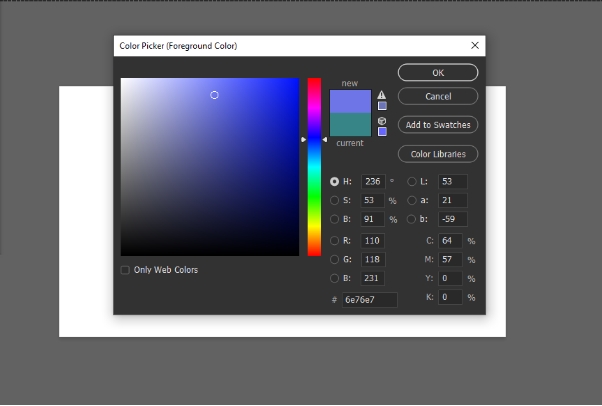Screen dimensions: 602x406
Task: Click the G value field showing 118
Action: (x=373, y=259)
